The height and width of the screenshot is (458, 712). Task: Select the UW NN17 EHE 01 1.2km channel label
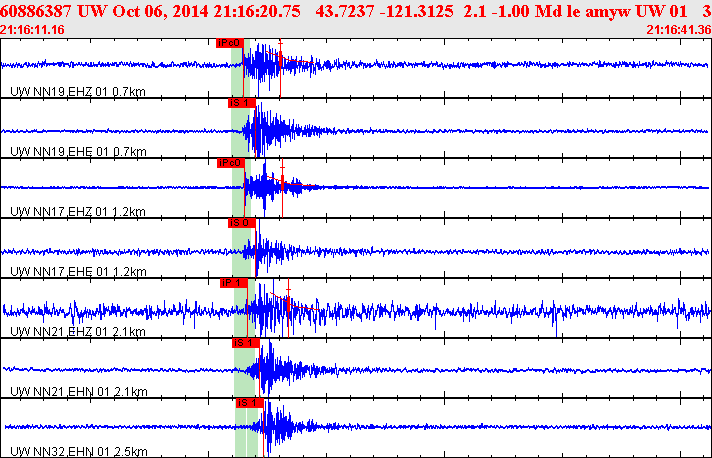(78, 271)
